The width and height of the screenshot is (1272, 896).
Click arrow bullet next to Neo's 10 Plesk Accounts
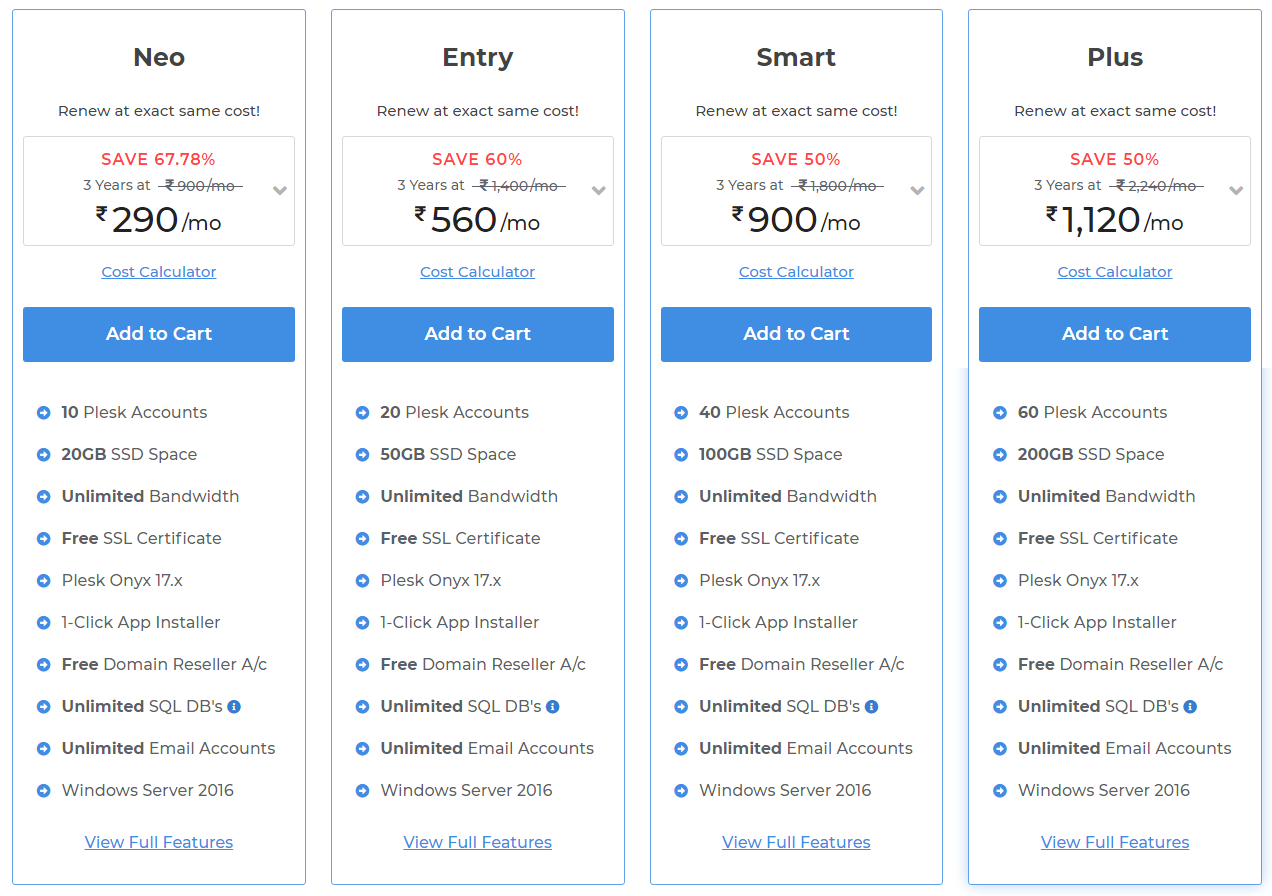tap(44, 412)
